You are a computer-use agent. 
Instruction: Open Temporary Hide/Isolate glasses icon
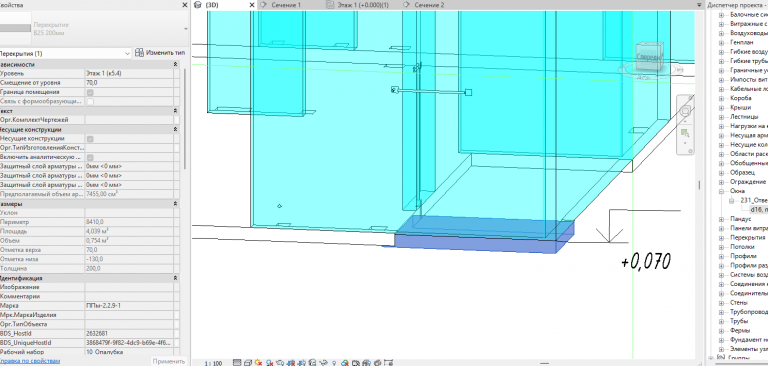[x=324, y=363]
